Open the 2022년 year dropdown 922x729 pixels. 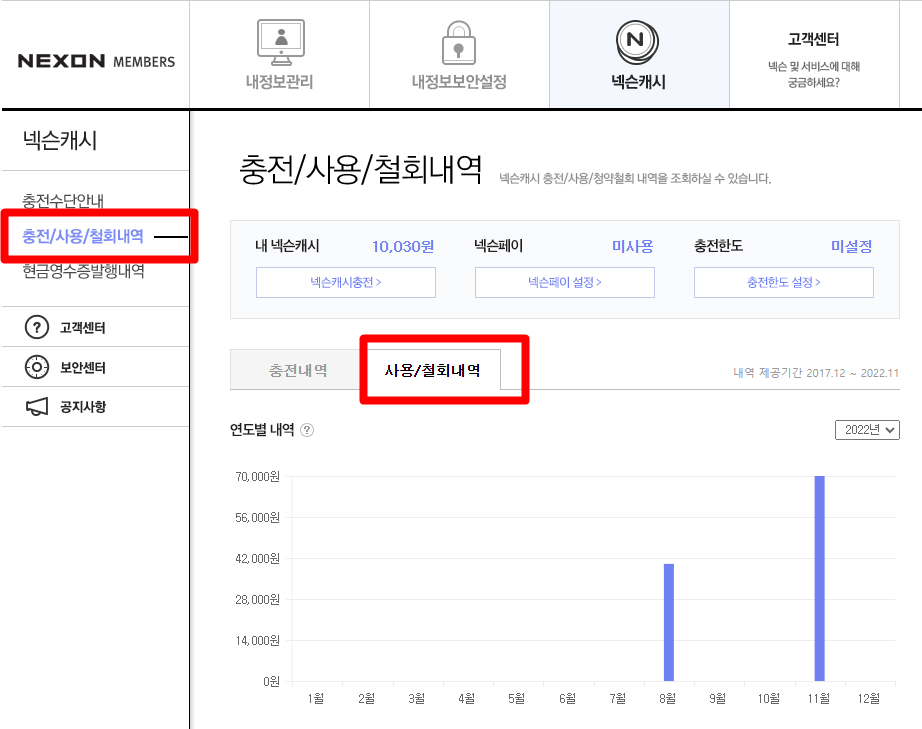click(x=867, y=430)
